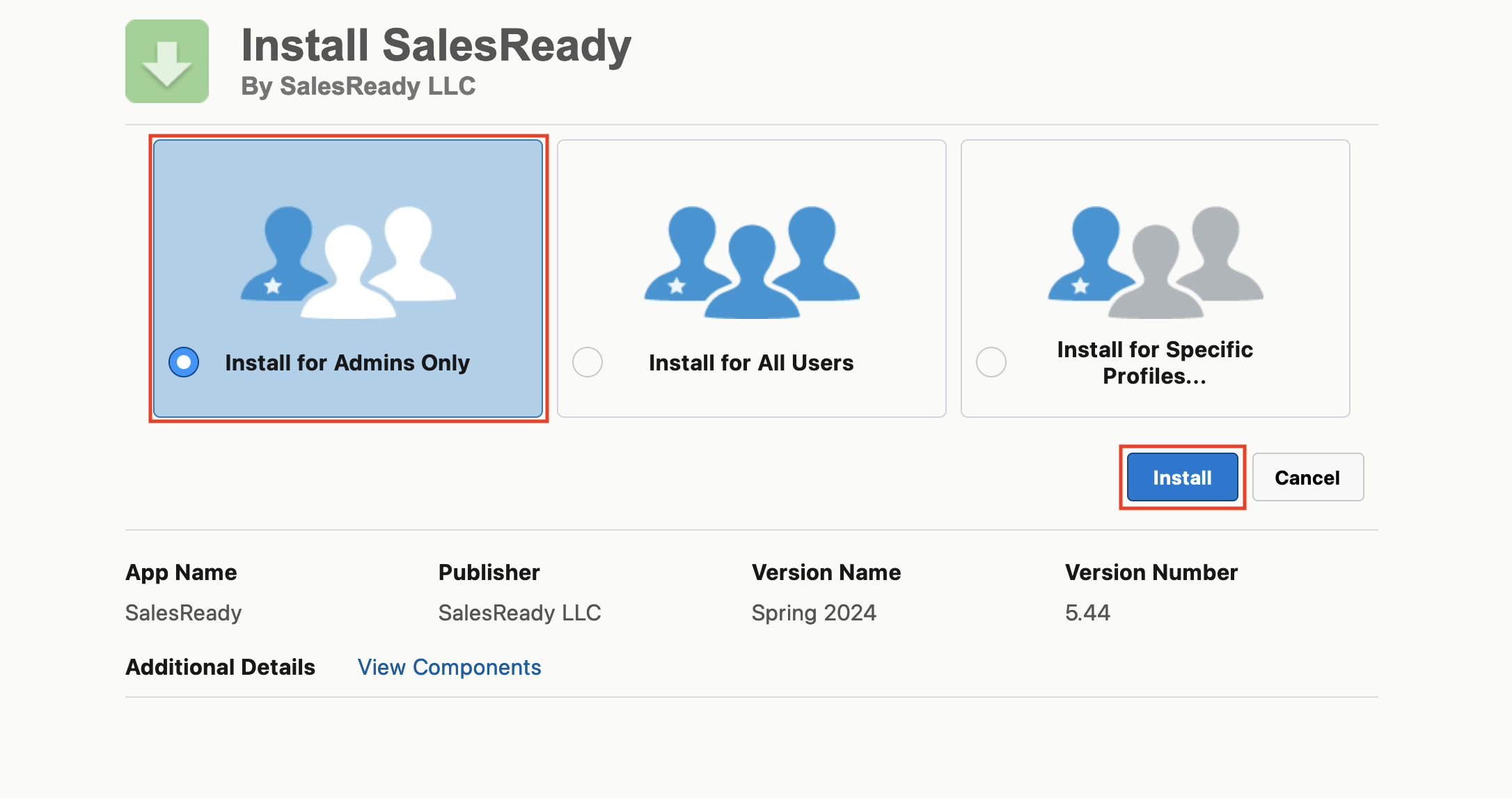Select the Install for Specific Profiles radio button

click(991, 362)
